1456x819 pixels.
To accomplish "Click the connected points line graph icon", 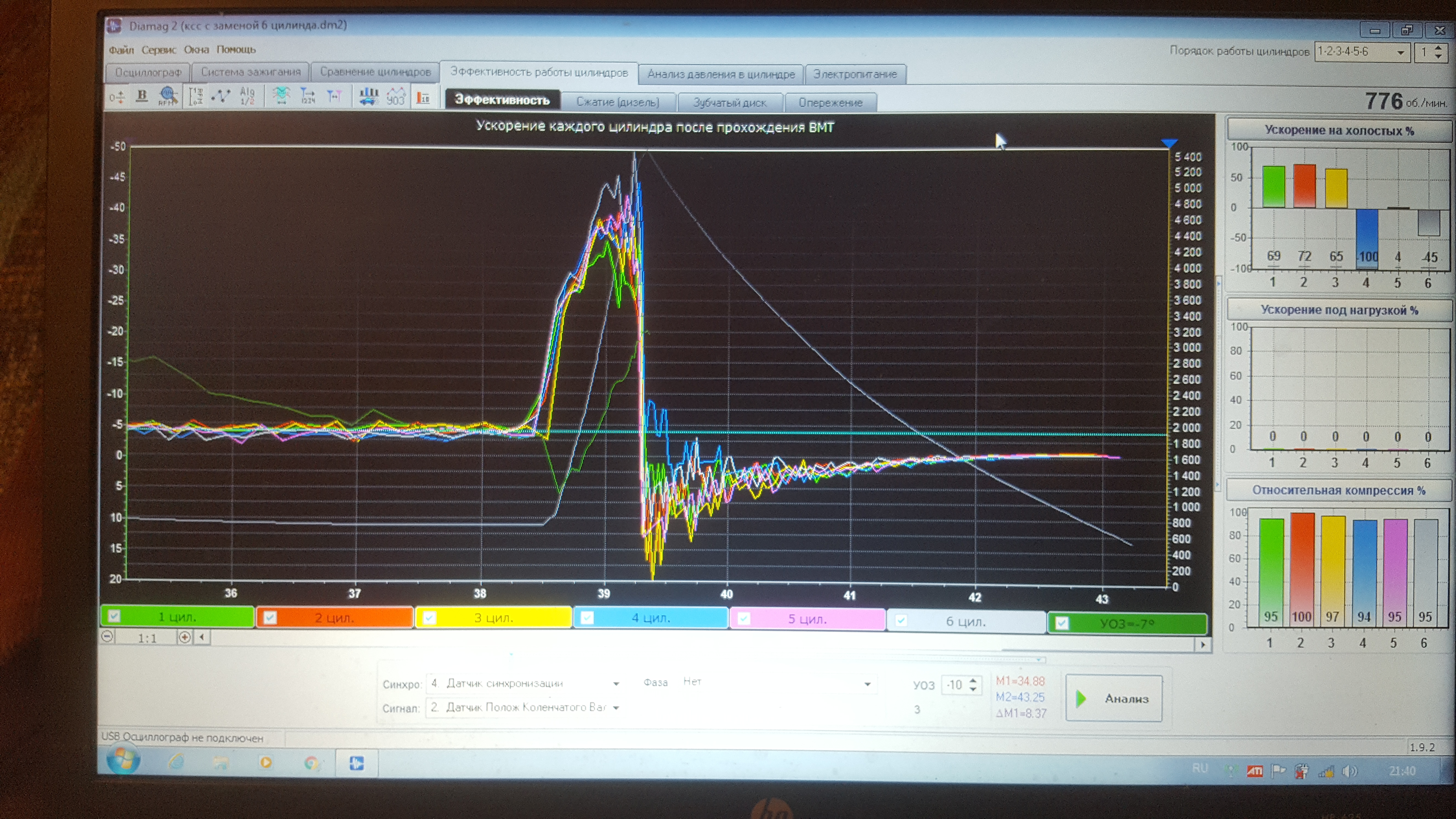I will pyautogui.click(x=221, y=97).
